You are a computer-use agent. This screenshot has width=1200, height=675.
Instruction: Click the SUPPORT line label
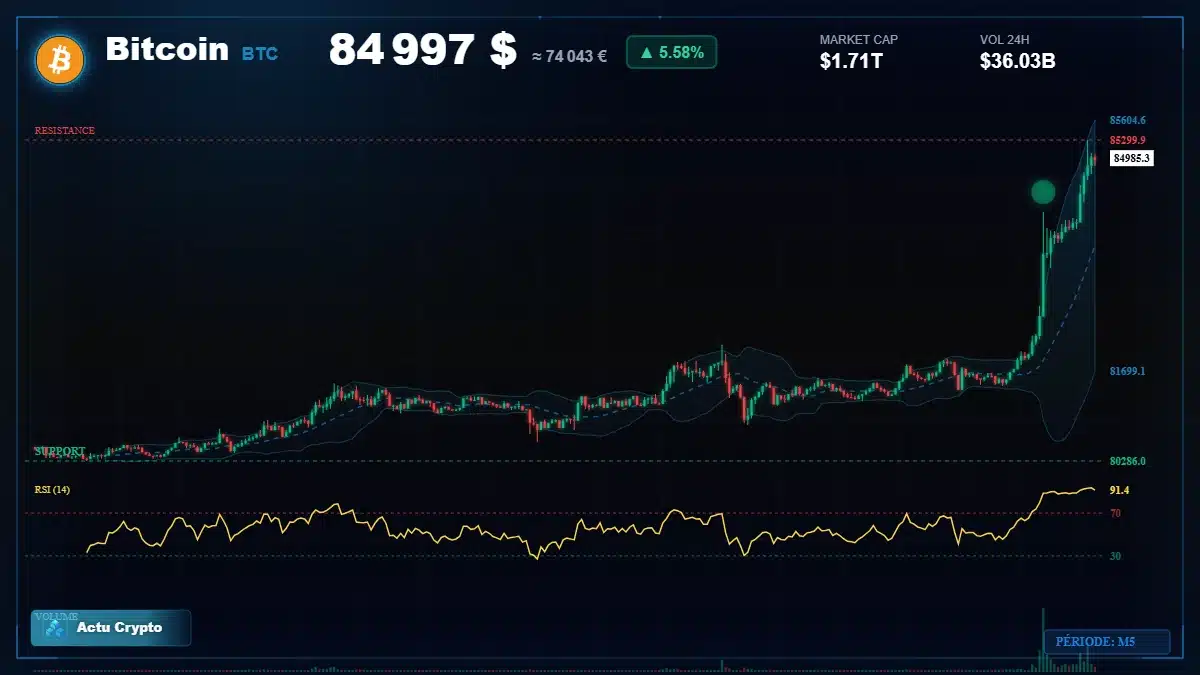click(60, 452)
